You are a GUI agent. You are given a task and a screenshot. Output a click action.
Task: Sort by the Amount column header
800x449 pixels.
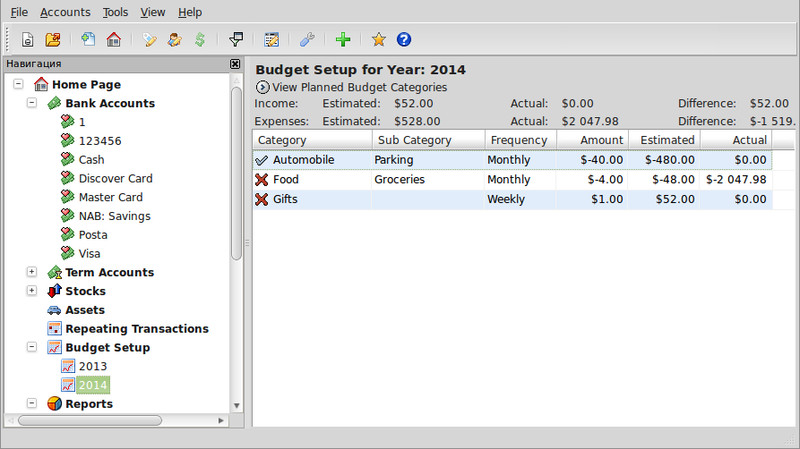[x=592, y=140]
